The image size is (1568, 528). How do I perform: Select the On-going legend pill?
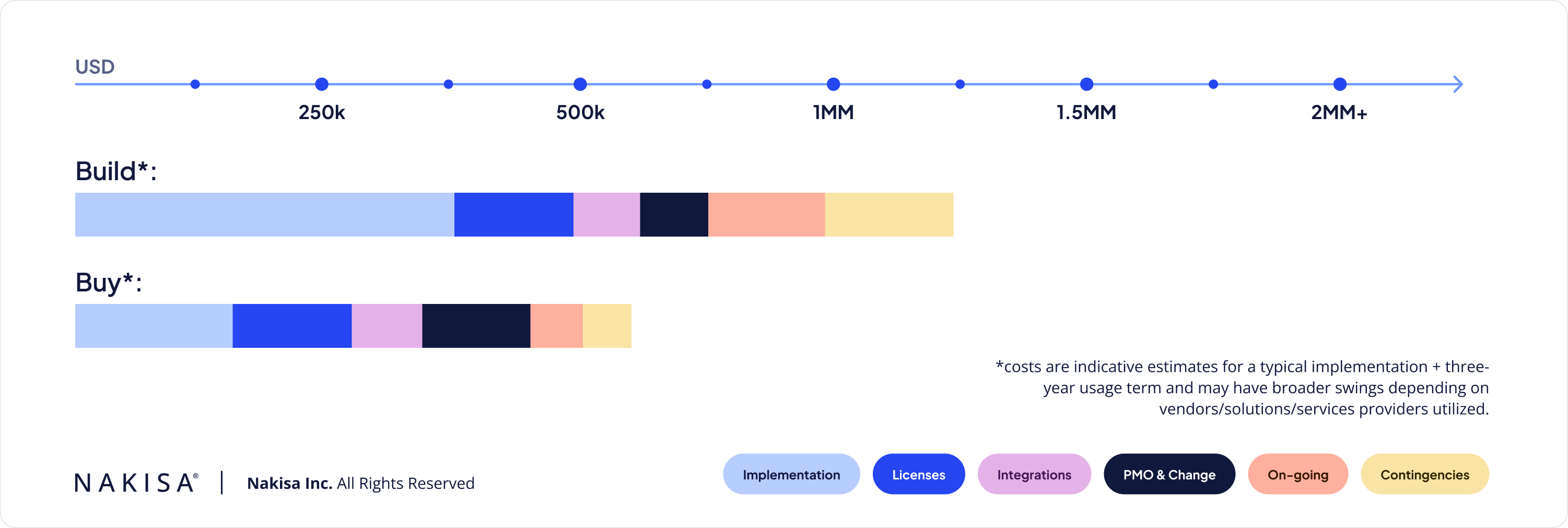click(1297, 475)
